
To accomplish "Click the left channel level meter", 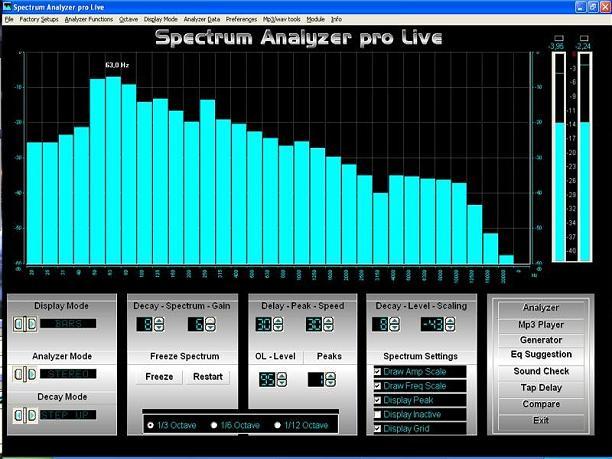I will click(560, 157).
